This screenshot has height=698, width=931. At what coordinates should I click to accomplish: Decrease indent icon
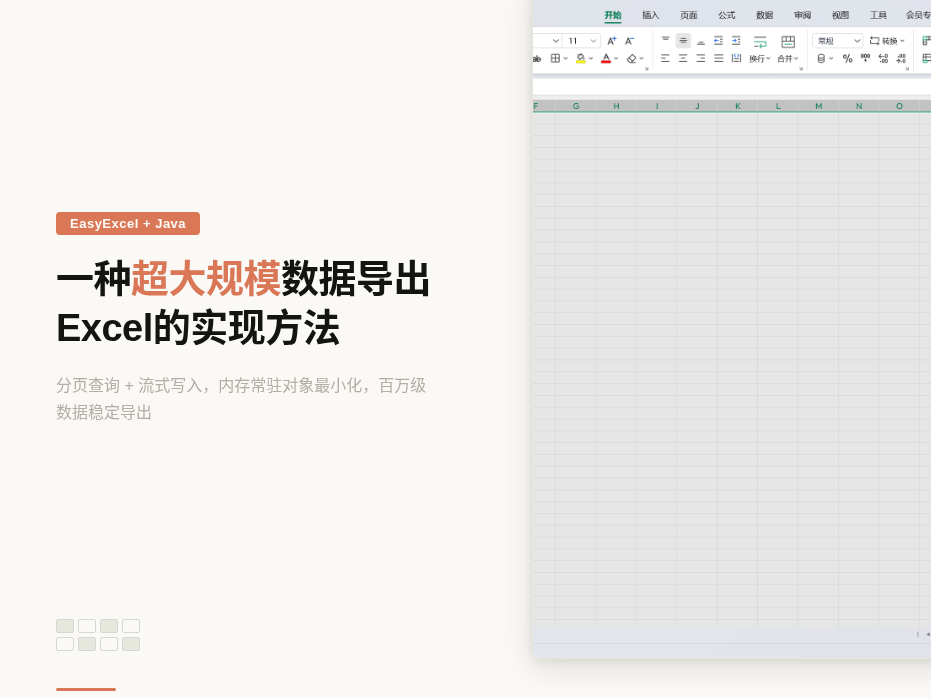coord(718,40)
